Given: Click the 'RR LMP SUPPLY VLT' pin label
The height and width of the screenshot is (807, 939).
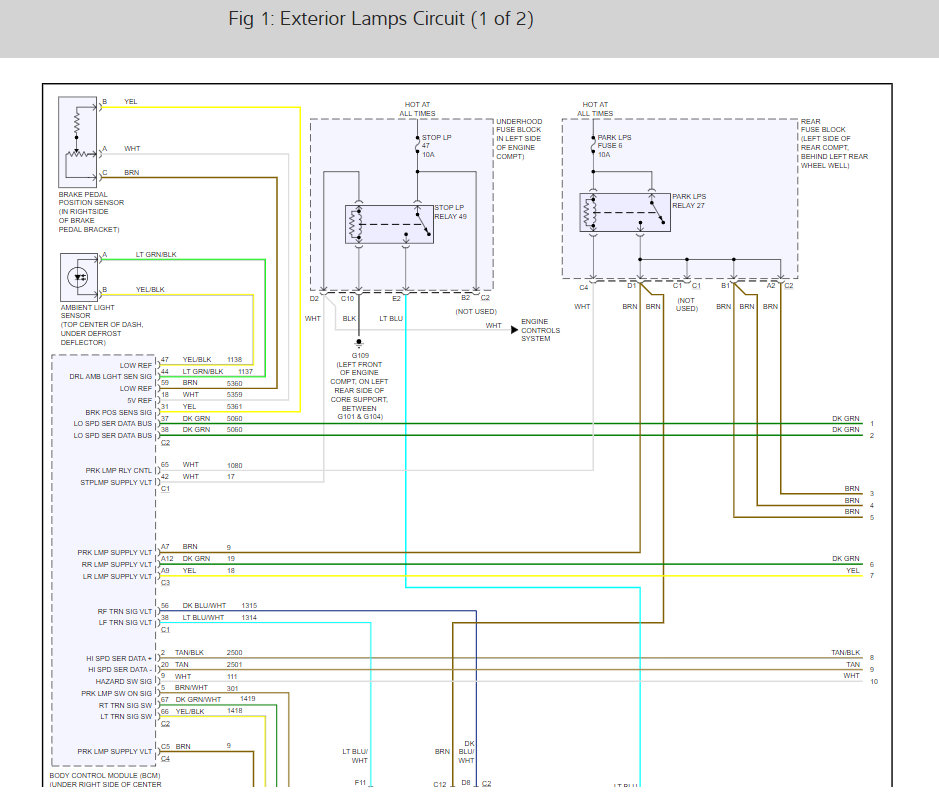Looking at the screenshot, I should [x=117, y=565].
